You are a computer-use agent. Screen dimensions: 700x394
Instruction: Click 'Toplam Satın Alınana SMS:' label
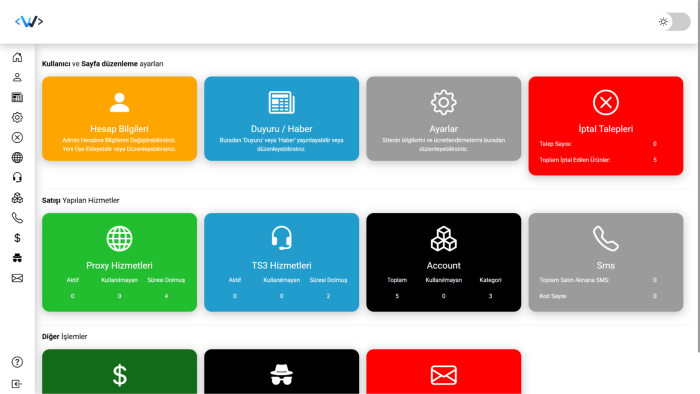coord(574,280)
